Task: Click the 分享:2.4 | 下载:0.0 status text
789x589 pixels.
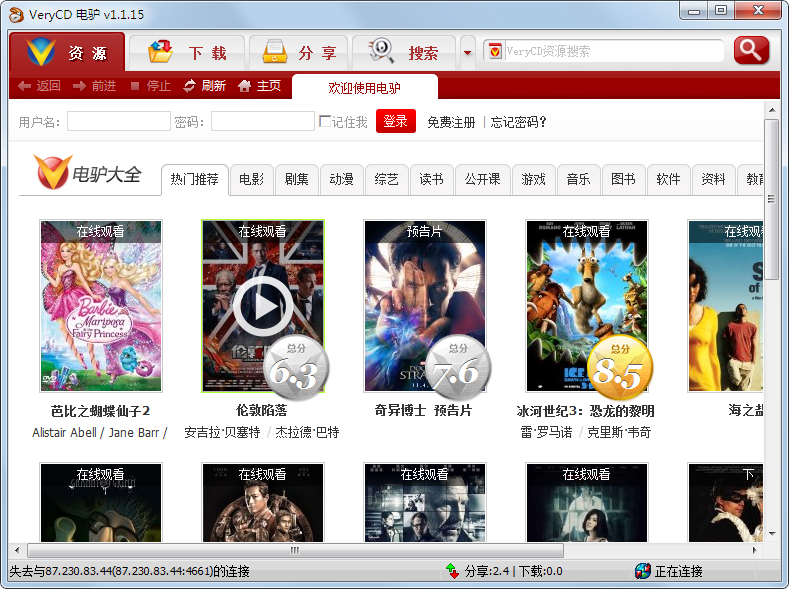Action: click(514, 571)
